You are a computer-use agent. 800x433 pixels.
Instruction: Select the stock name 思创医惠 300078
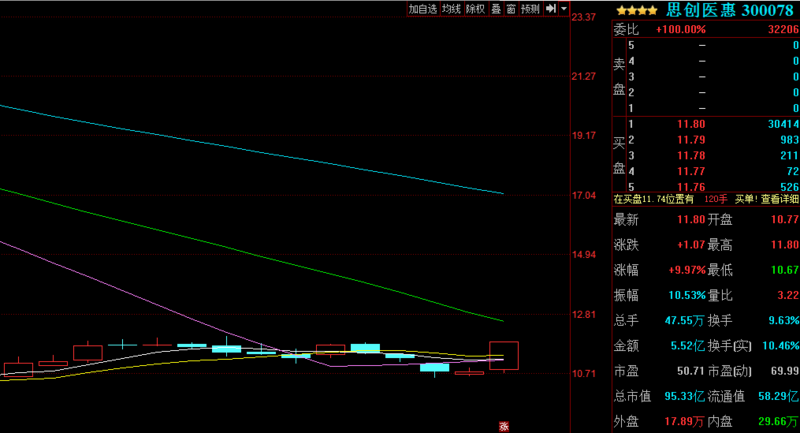click(x=730, y=10)
